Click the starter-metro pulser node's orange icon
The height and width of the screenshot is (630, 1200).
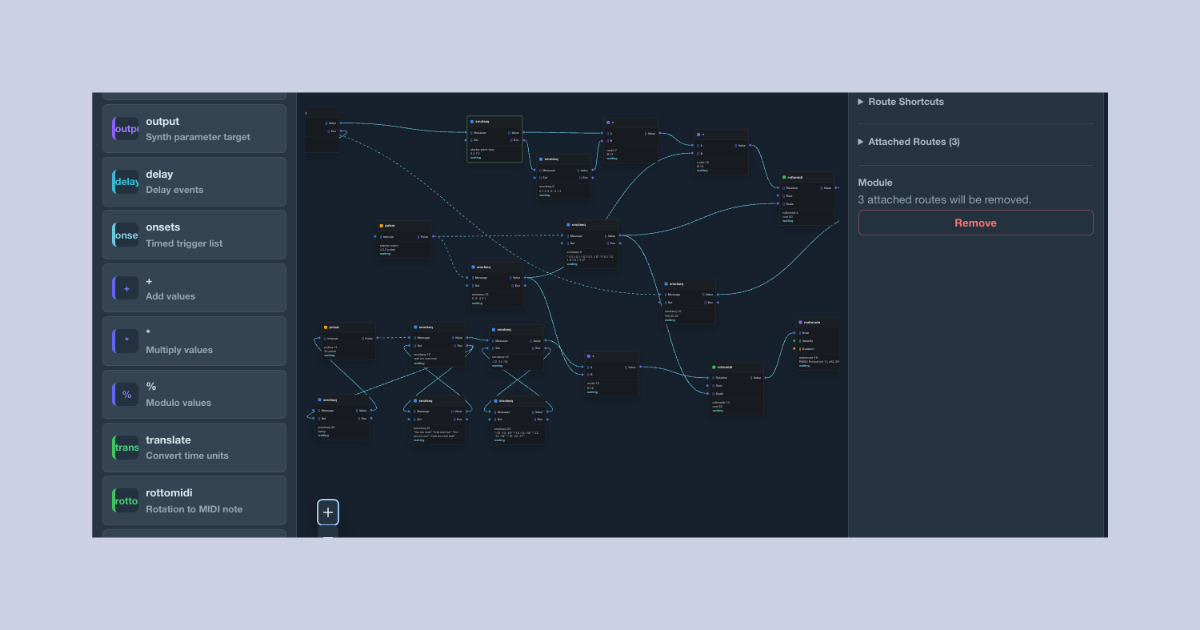(x=381, y=225)
